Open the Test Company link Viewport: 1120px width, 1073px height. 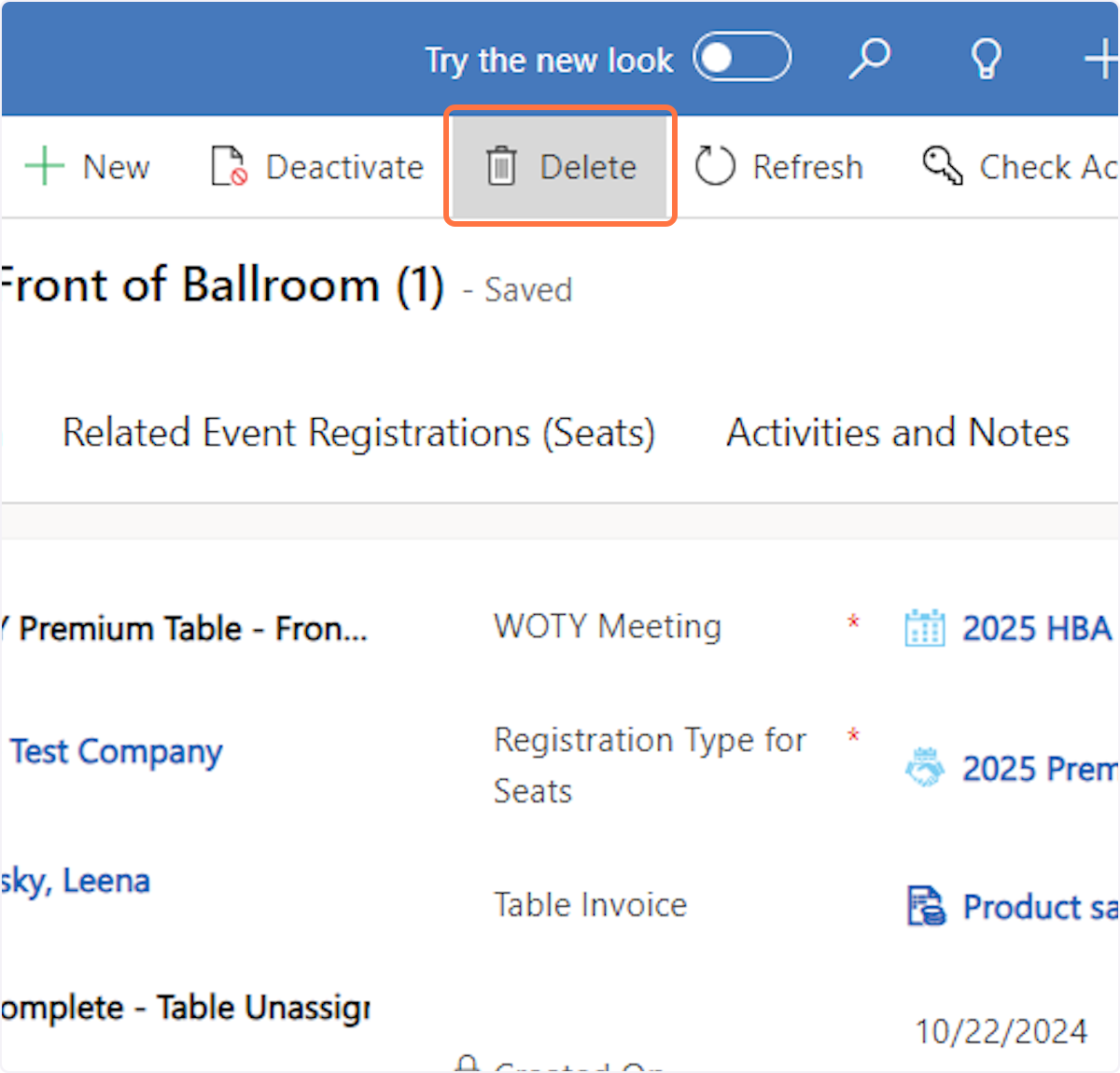(117, 751)
